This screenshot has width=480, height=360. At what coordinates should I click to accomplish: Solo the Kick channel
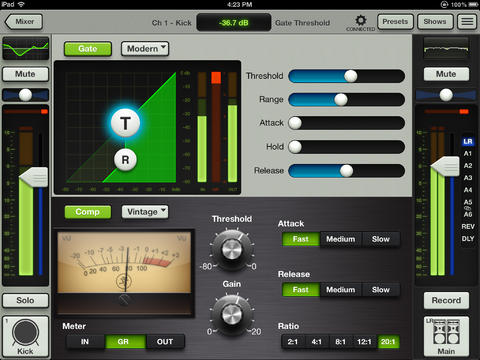click(25, 300)
